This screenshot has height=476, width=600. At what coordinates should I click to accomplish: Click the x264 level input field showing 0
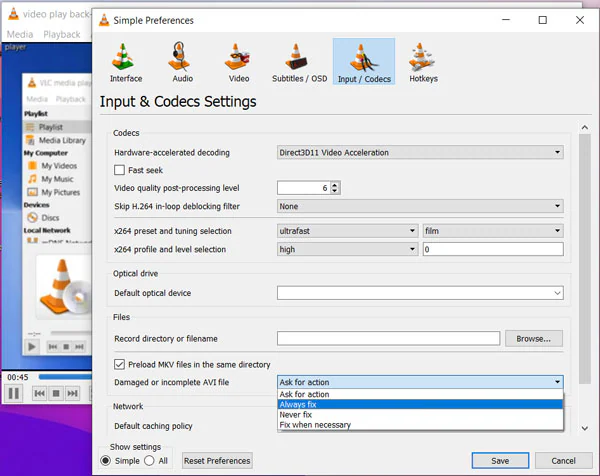coord(493,249)
